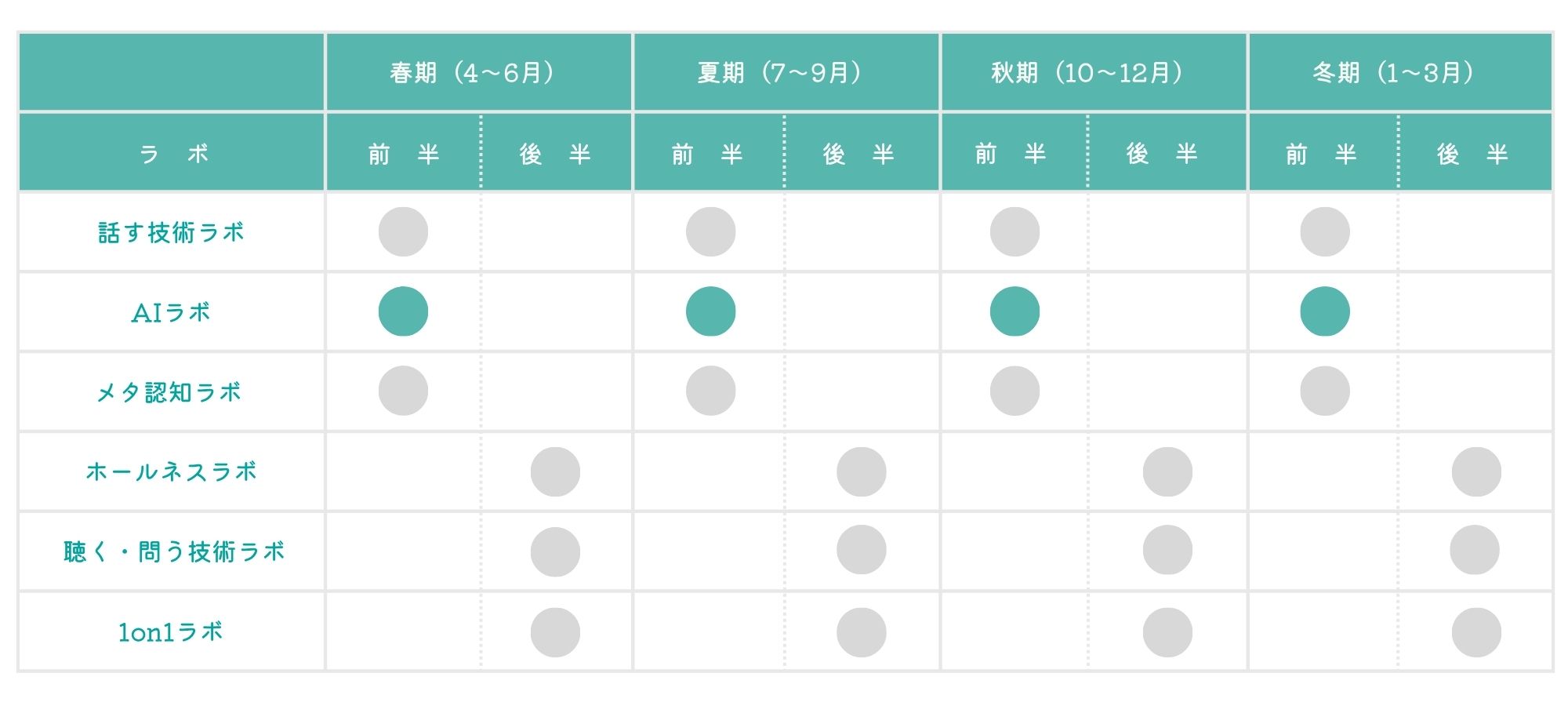
Task: Open the 話す技術ラボ row label
Action: point(172,232)
